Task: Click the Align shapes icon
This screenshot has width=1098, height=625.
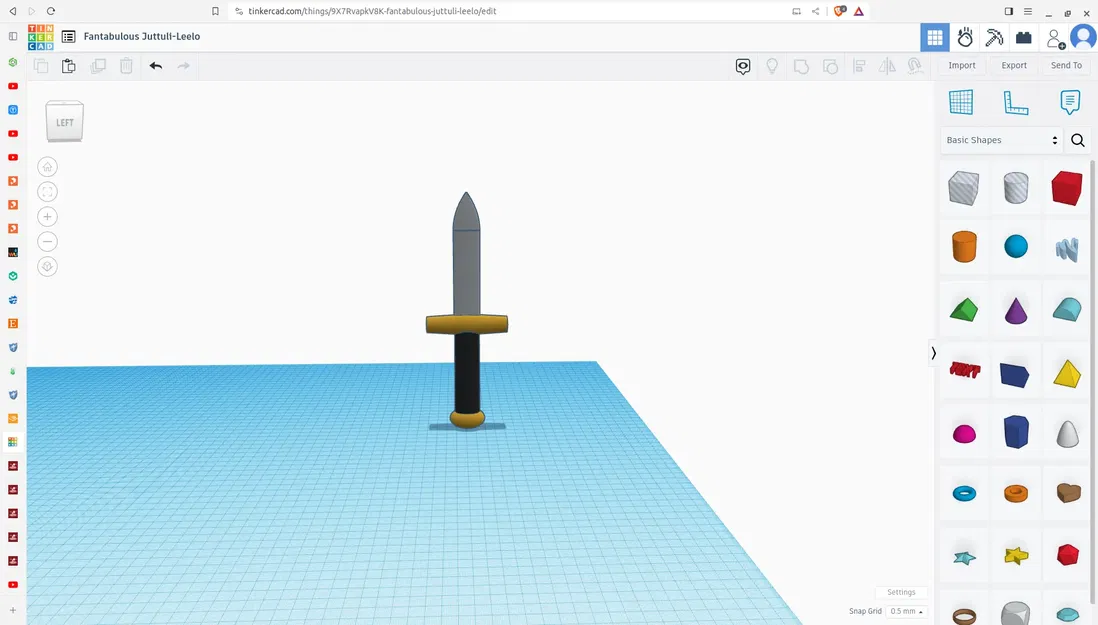Action: (x=859, y=65)
